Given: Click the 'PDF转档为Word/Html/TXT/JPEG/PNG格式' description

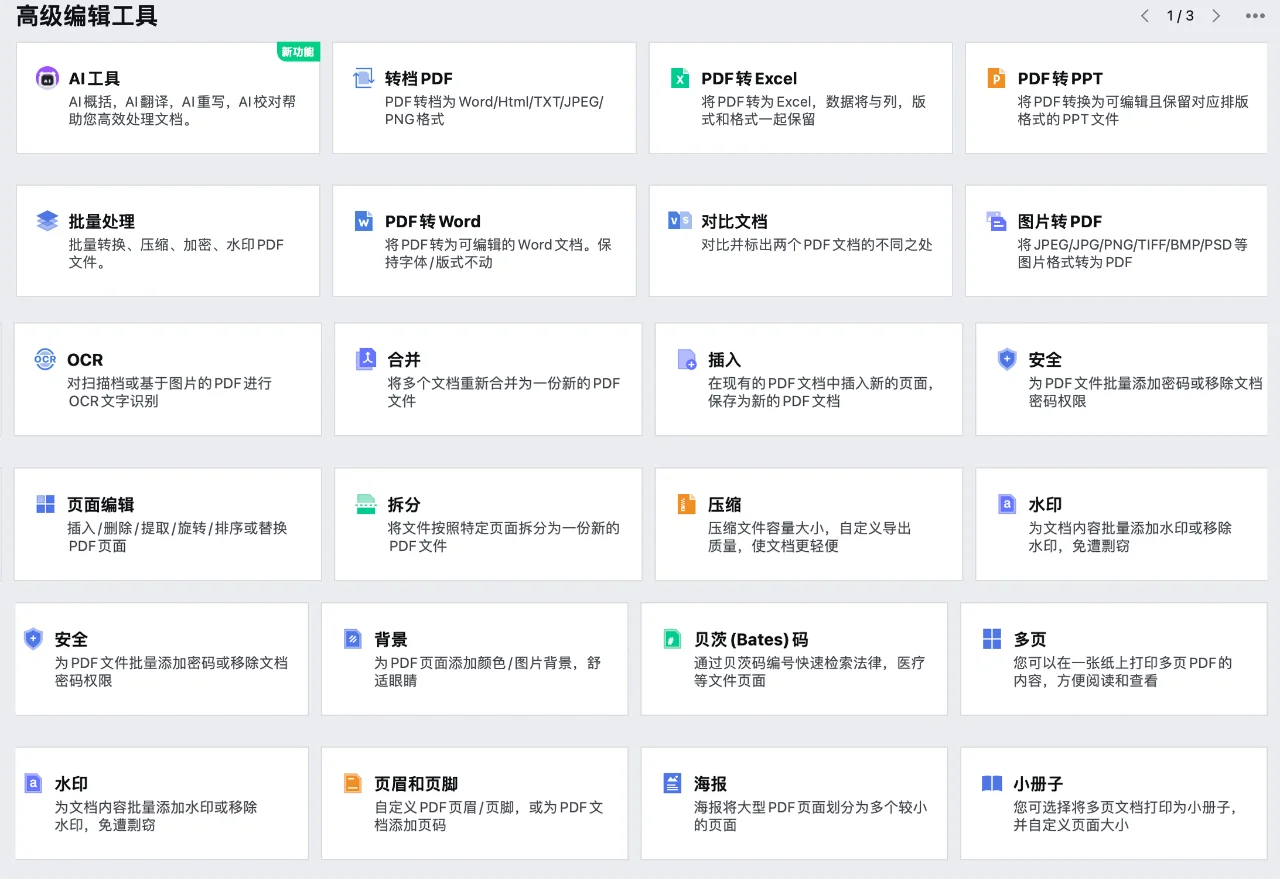Looking at the screenshot, I should (494, 110).
